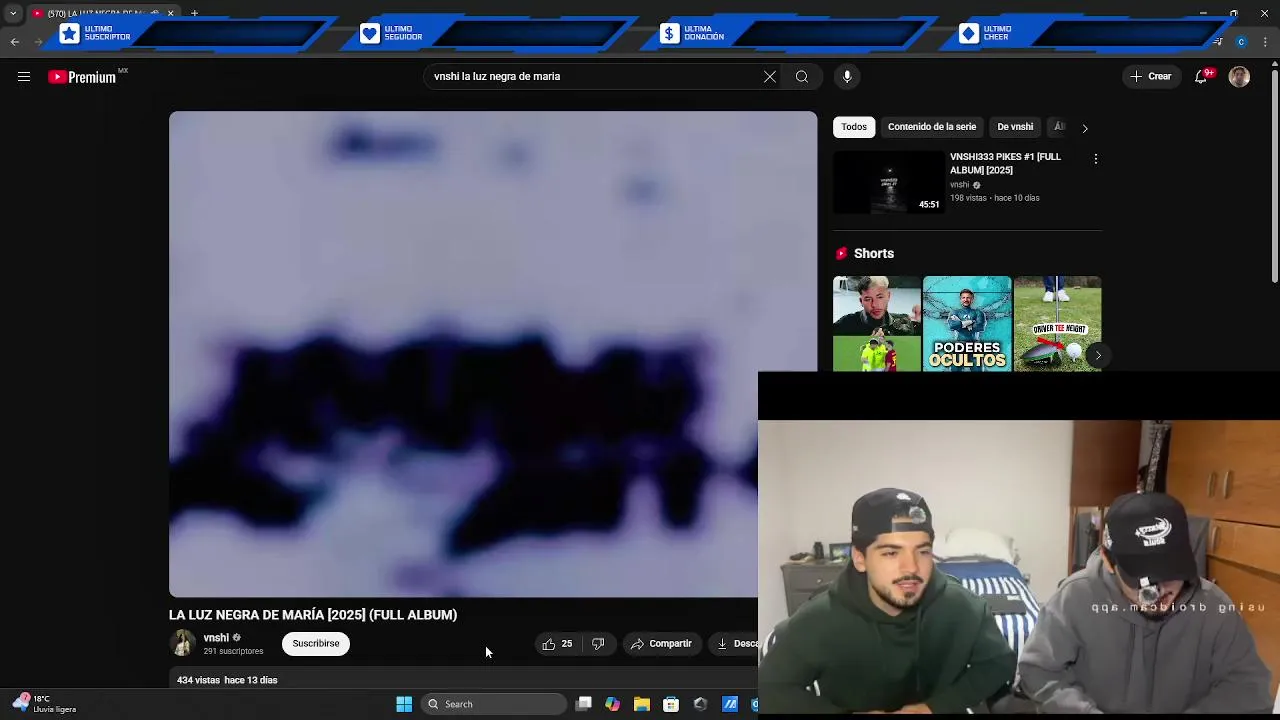
Task: Play the VNSHI333 PIKES video thumbnail
Action: point(889,182)
